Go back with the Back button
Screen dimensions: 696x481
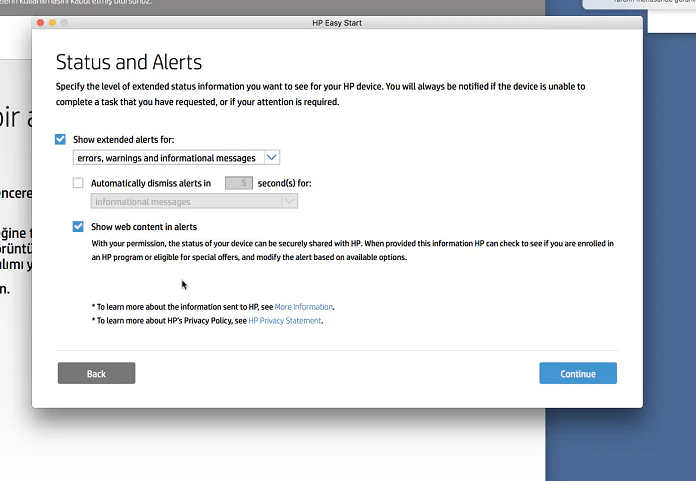(x=96, y=373)
